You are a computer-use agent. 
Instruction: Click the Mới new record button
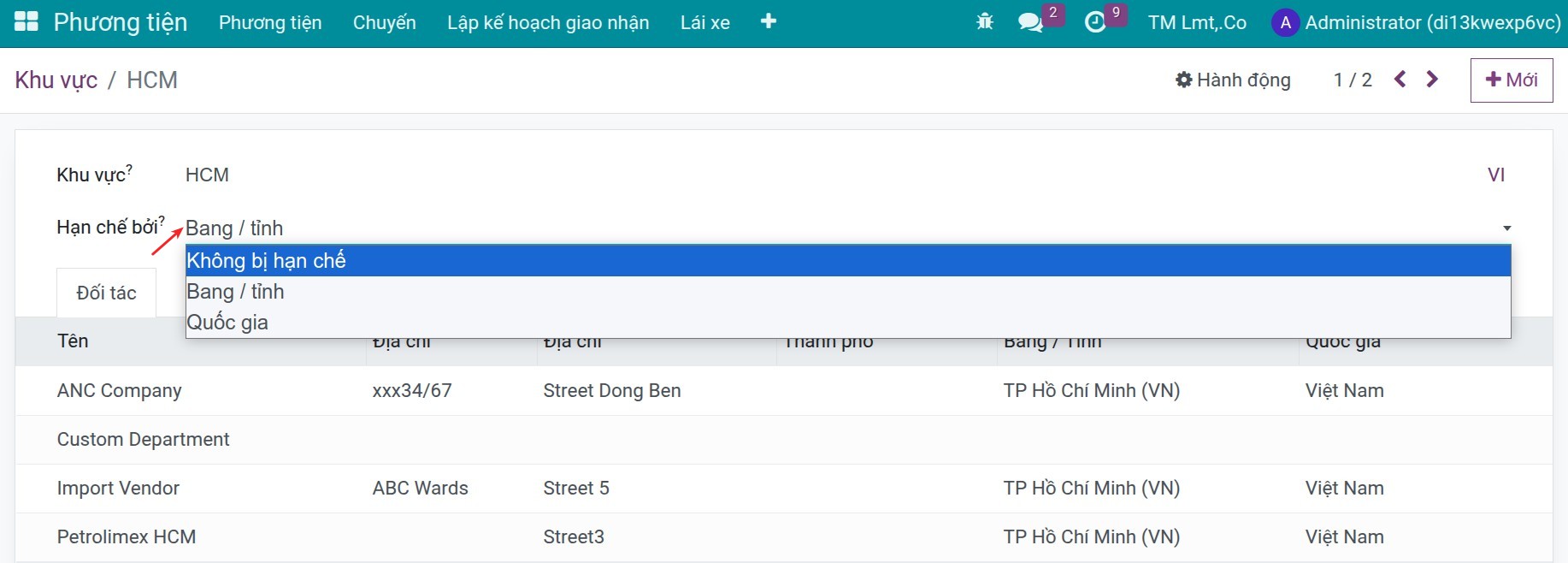1512,80
